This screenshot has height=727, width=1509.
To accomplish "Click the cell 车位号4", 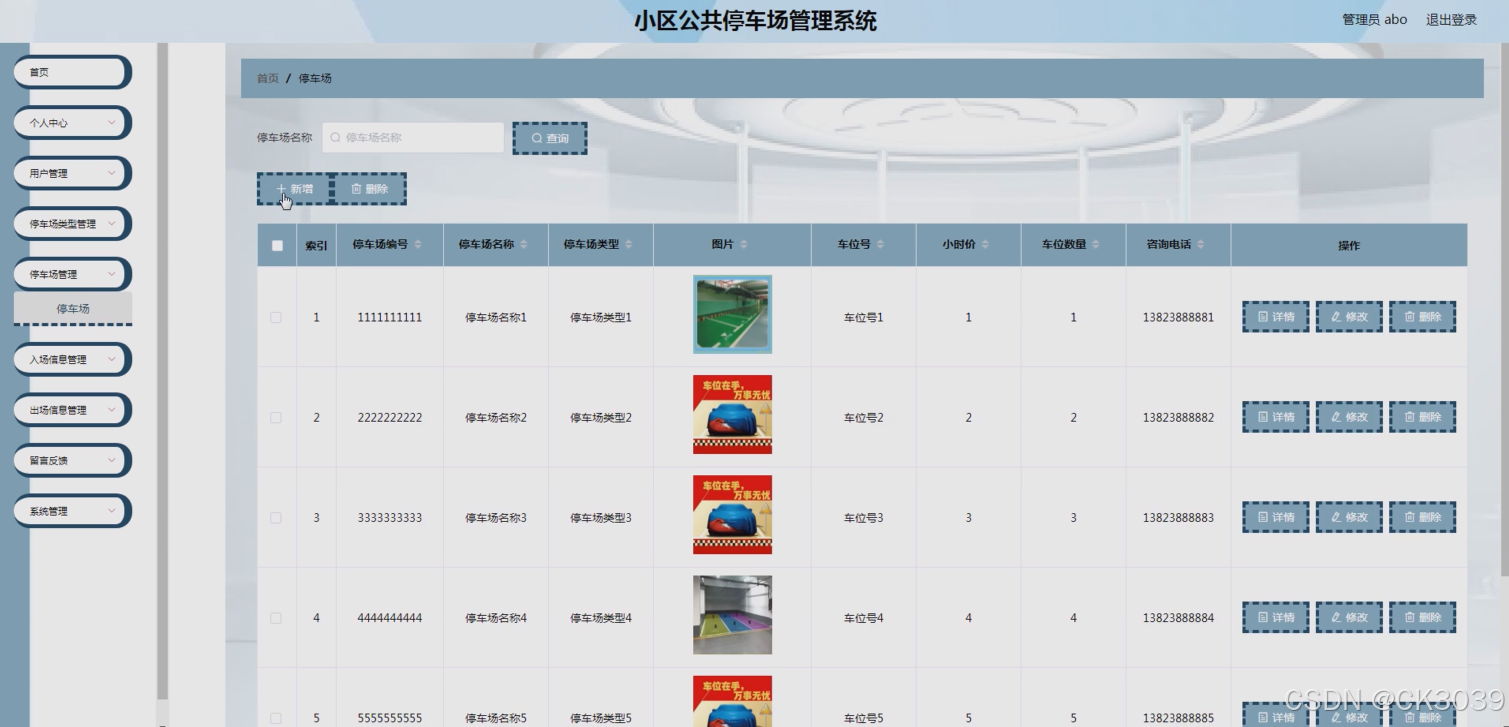I will 863,618.
